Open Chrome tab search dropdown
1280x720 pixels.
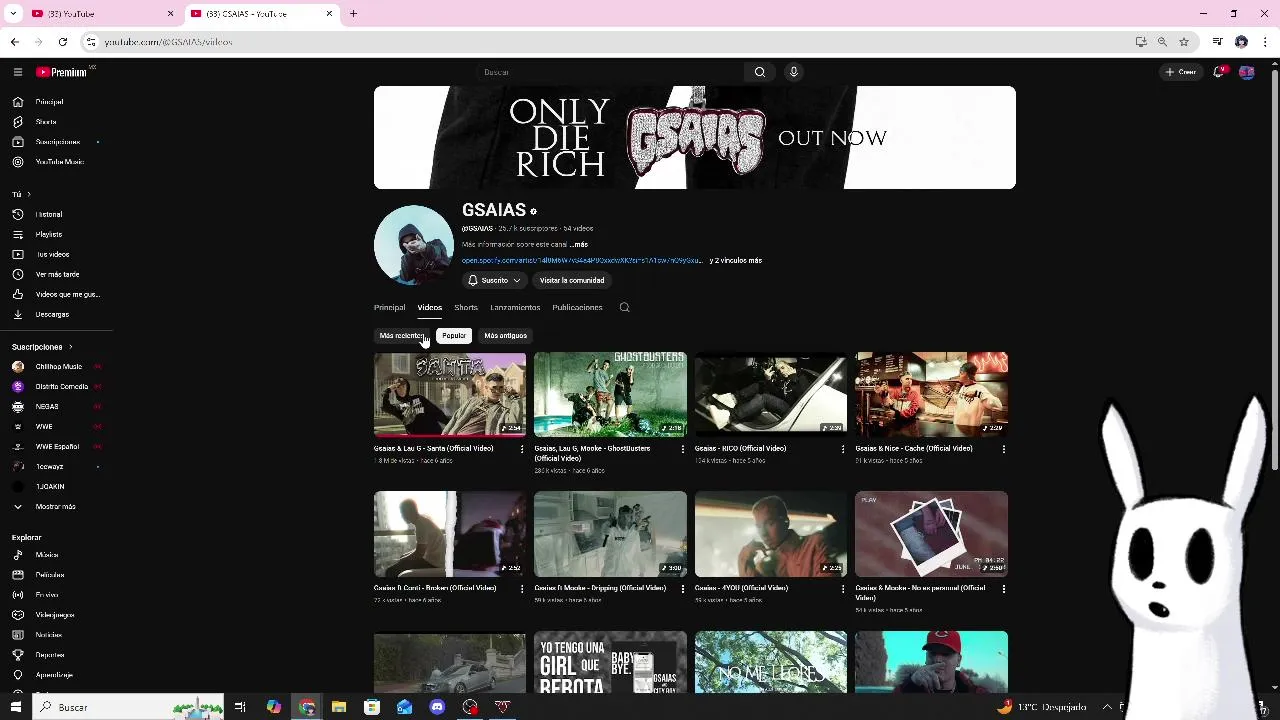pos(13,14)
